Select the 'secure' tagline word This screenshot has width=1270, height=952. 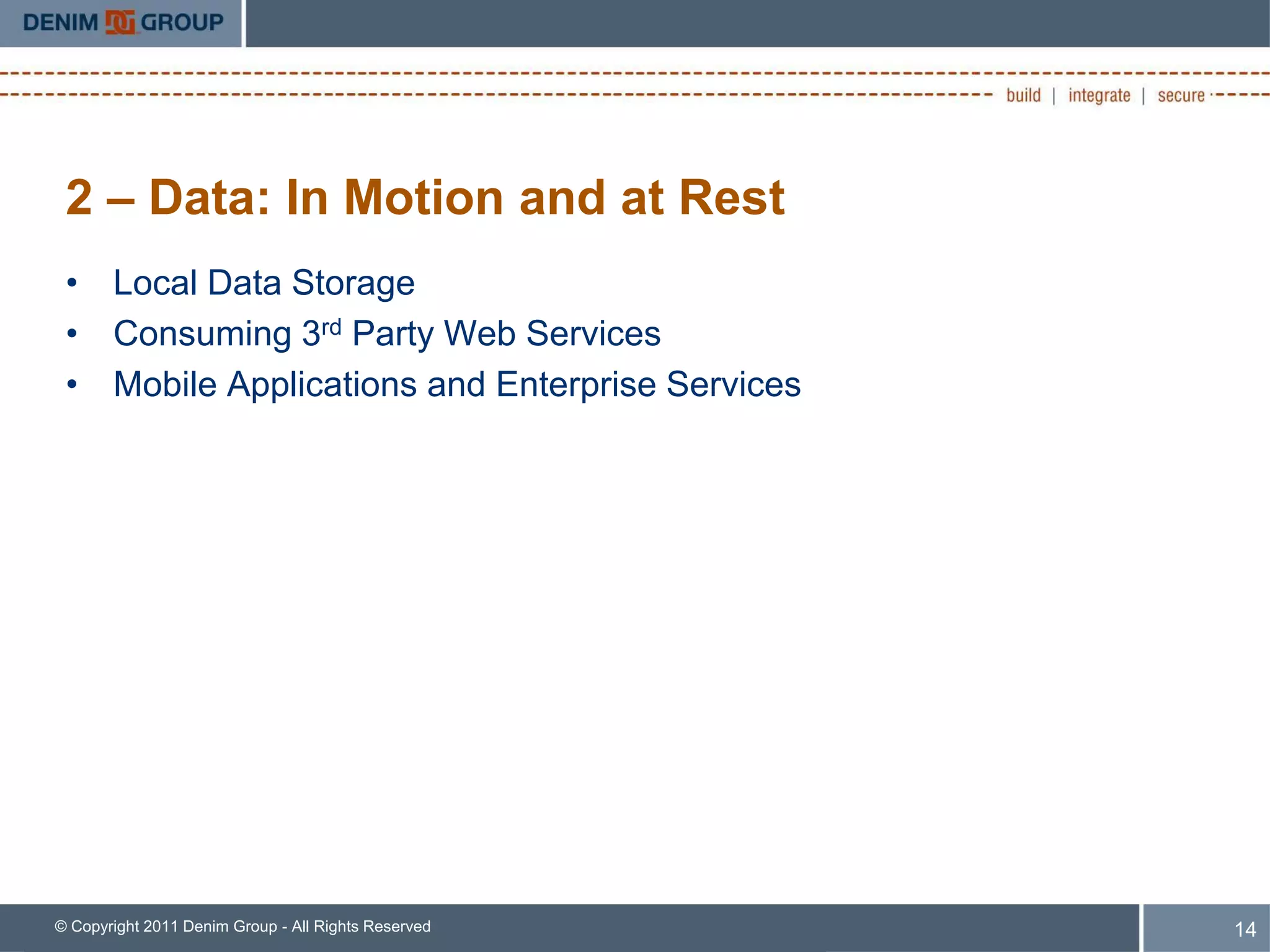click(x=1181, y=95)
